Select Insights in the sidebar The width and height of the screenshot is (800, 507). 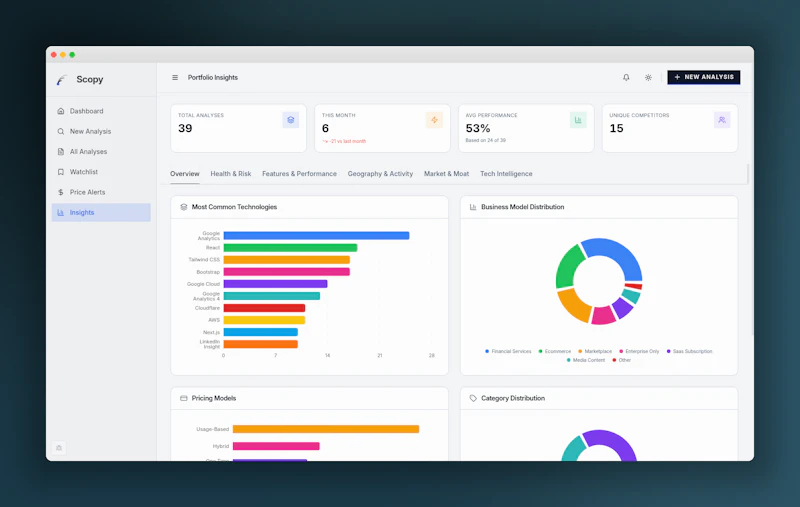[x=101, y=213]
